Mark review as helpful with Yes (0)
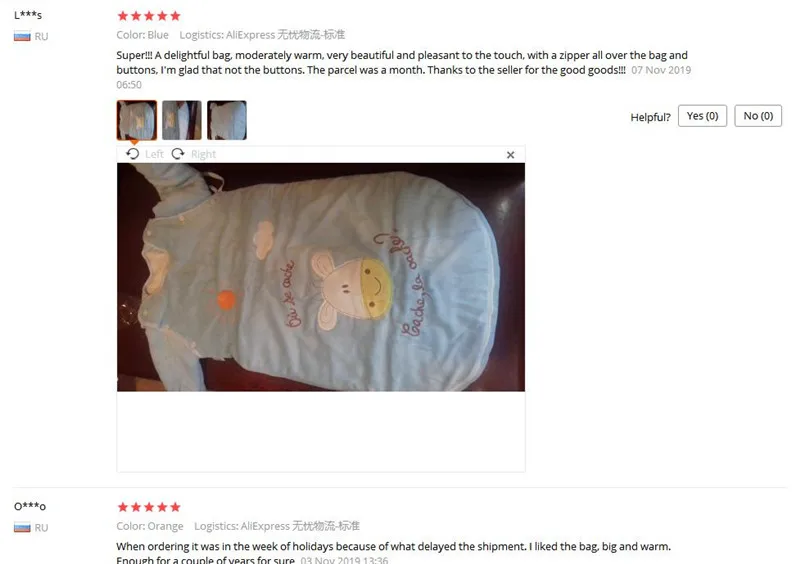 [702, 116]
